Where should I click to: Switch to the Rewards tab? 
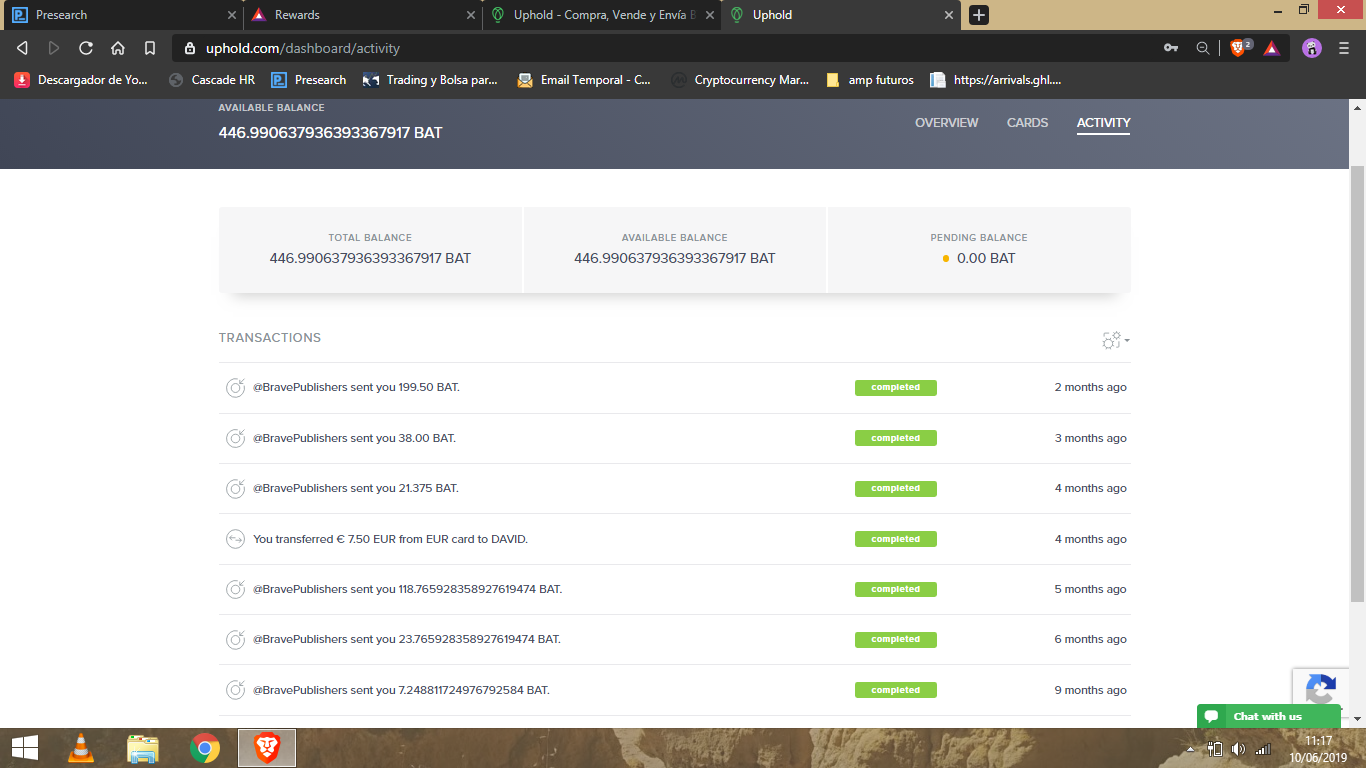point(362,15)
